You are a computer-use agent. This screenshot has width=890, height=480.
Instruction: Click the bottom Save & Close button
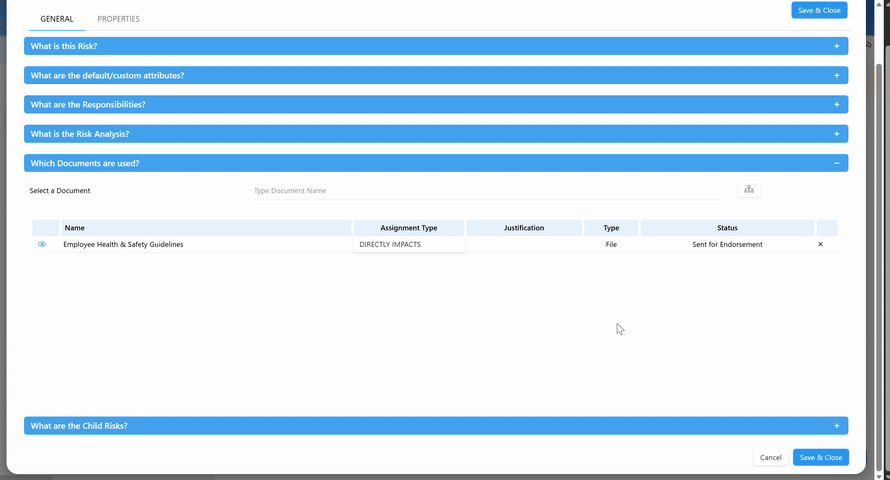coord(820,457)
